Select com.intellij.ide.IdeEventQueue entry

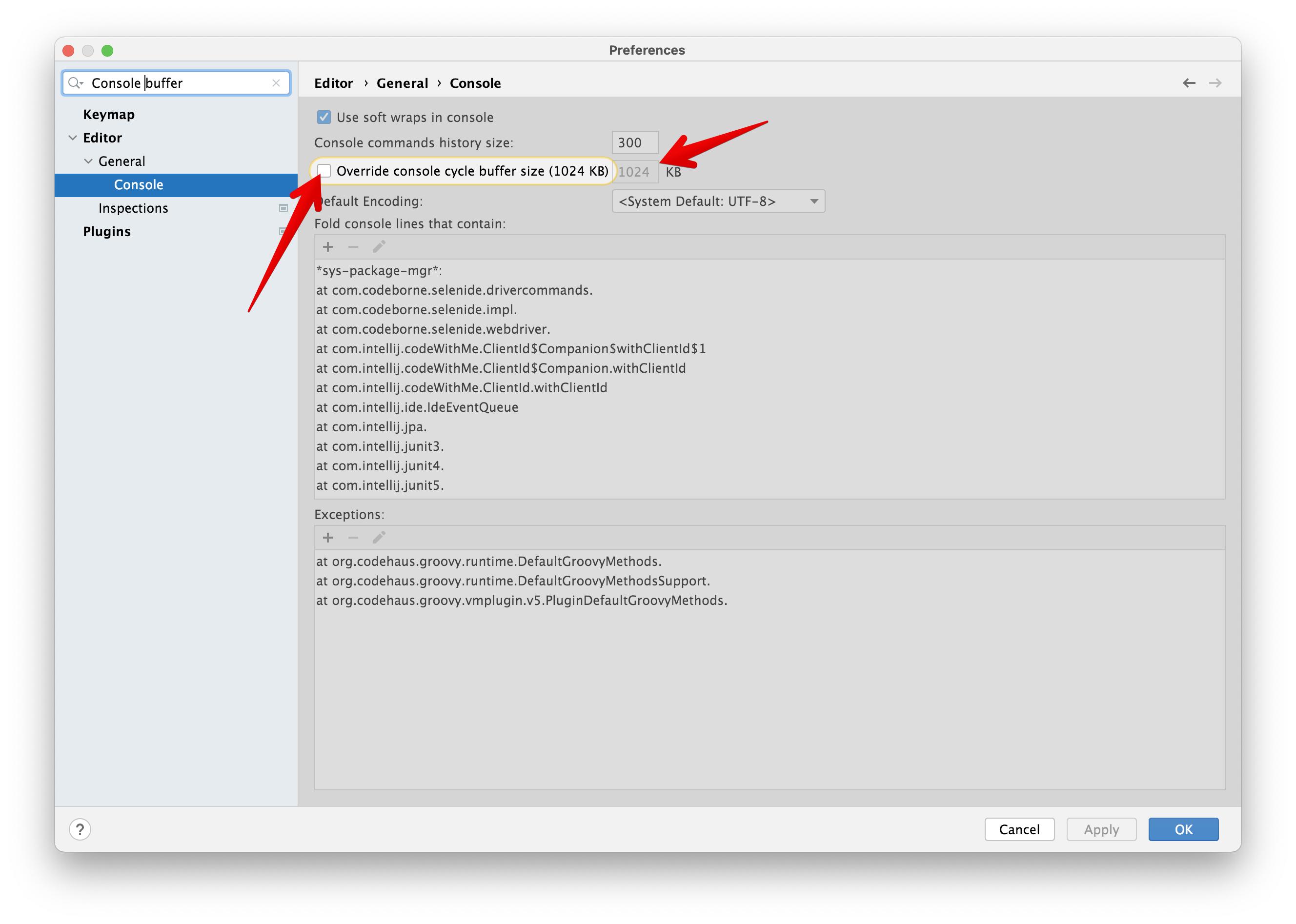tap(417, 407)
